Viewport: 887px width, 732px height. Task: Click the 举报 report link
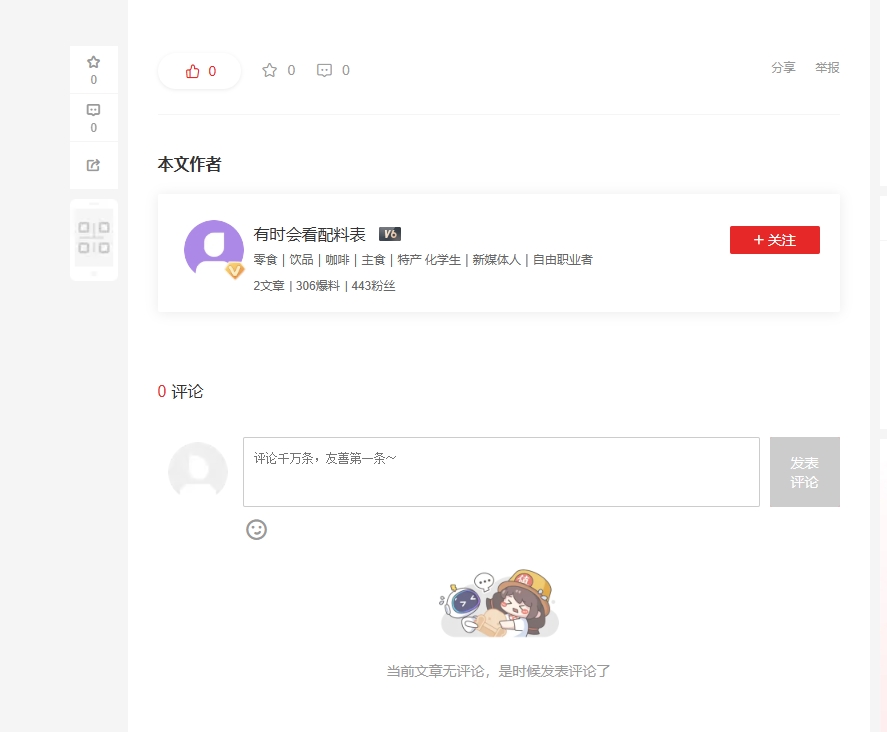(827, 67)
